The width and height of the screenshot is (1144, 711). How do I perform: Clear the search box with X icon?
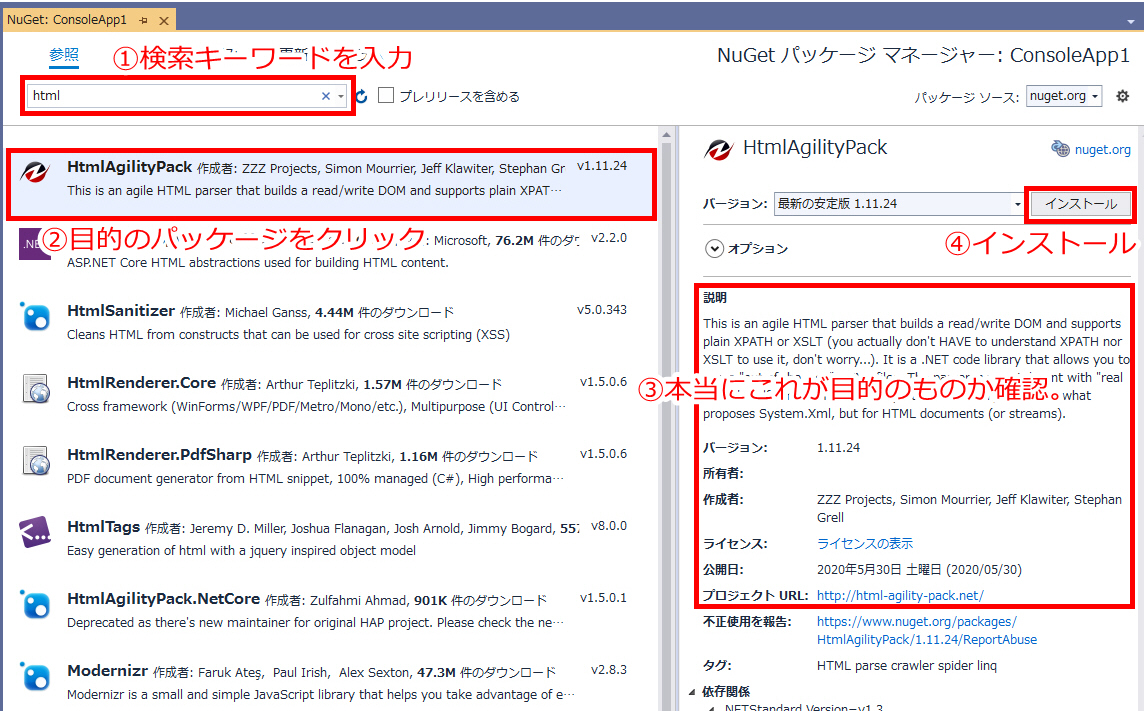pos(325,96)
